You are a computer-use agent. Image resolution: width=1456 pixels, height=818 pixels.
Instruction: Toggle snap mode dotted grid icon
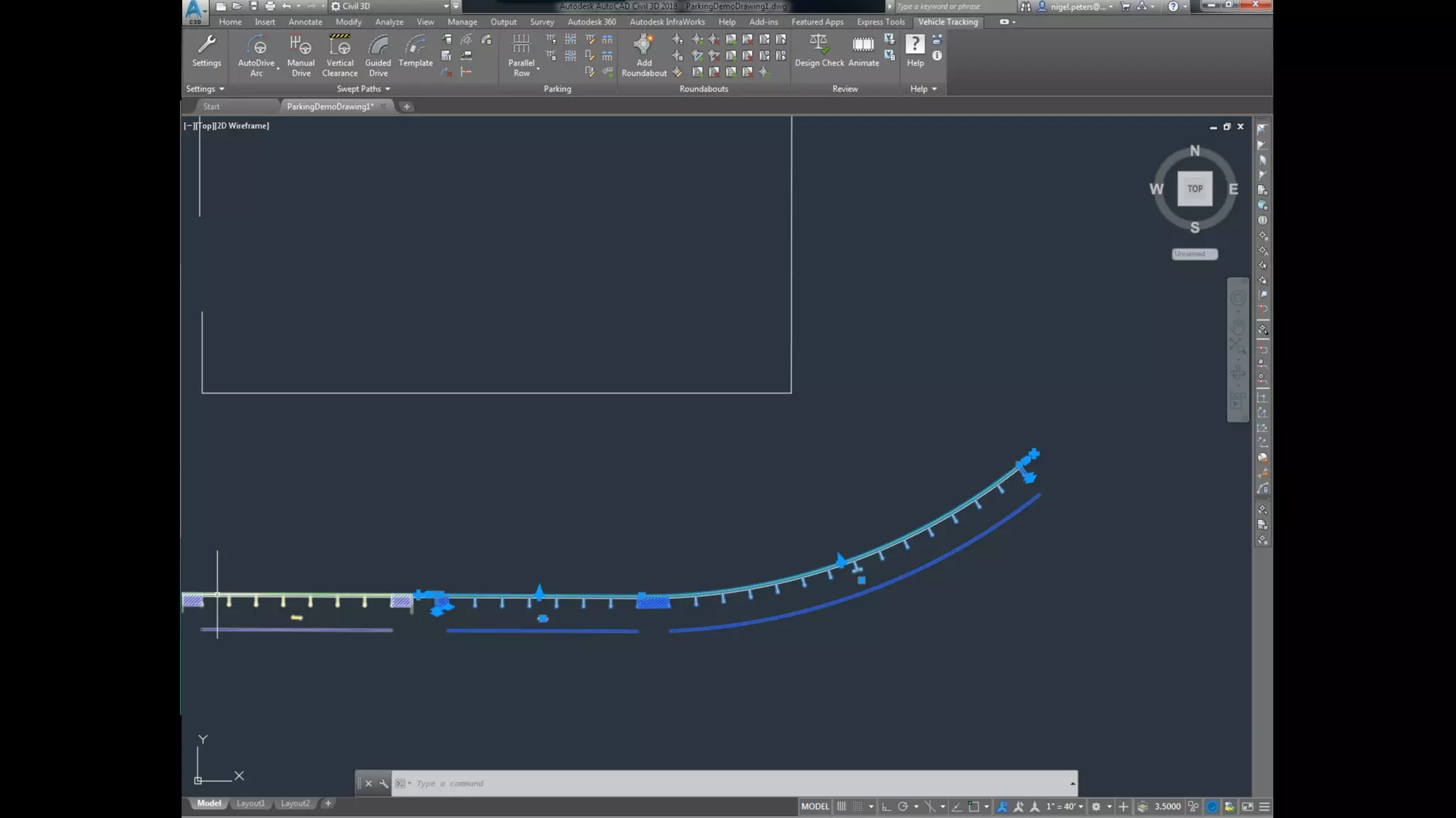(x=858, y=807)
